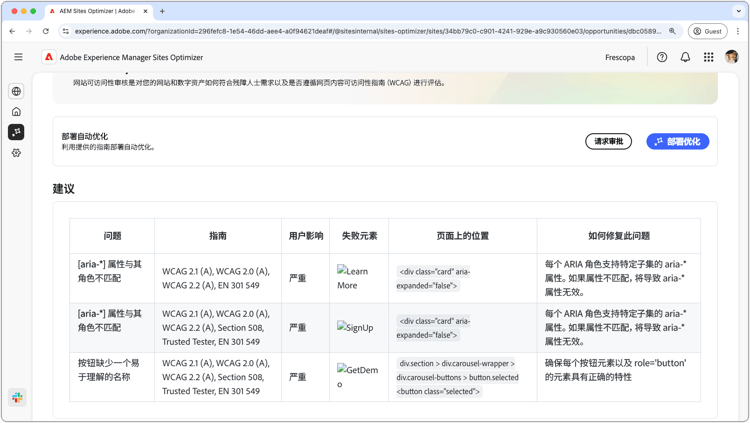The image size is (750, 423).
Task: Open the hamburger navigation menu
Action: click(18, 57)
